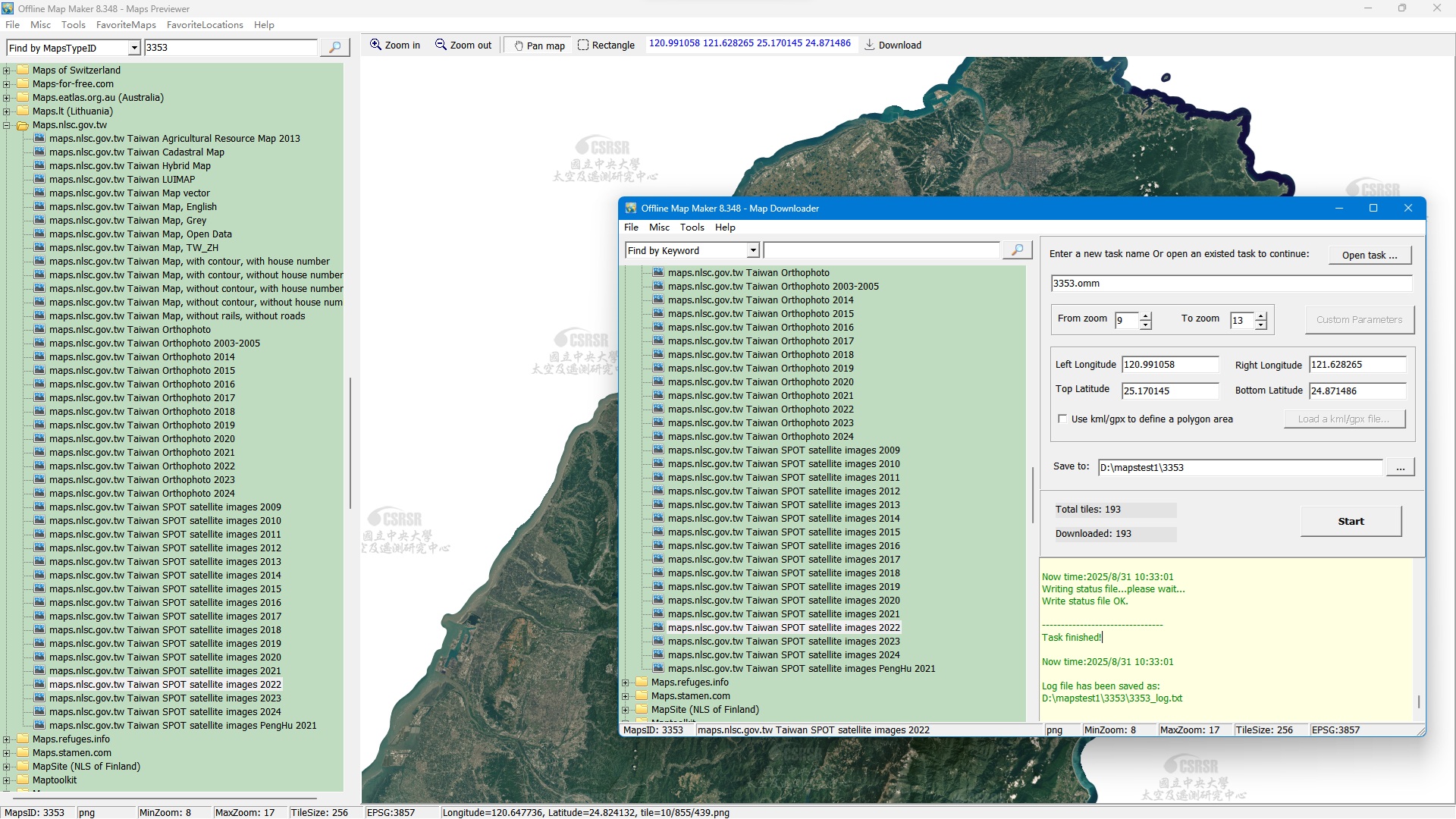This screenshot has height=819, width=1456.
Task: Expand the Maps of Switzerland folder
Action: [x=7, y=71]
